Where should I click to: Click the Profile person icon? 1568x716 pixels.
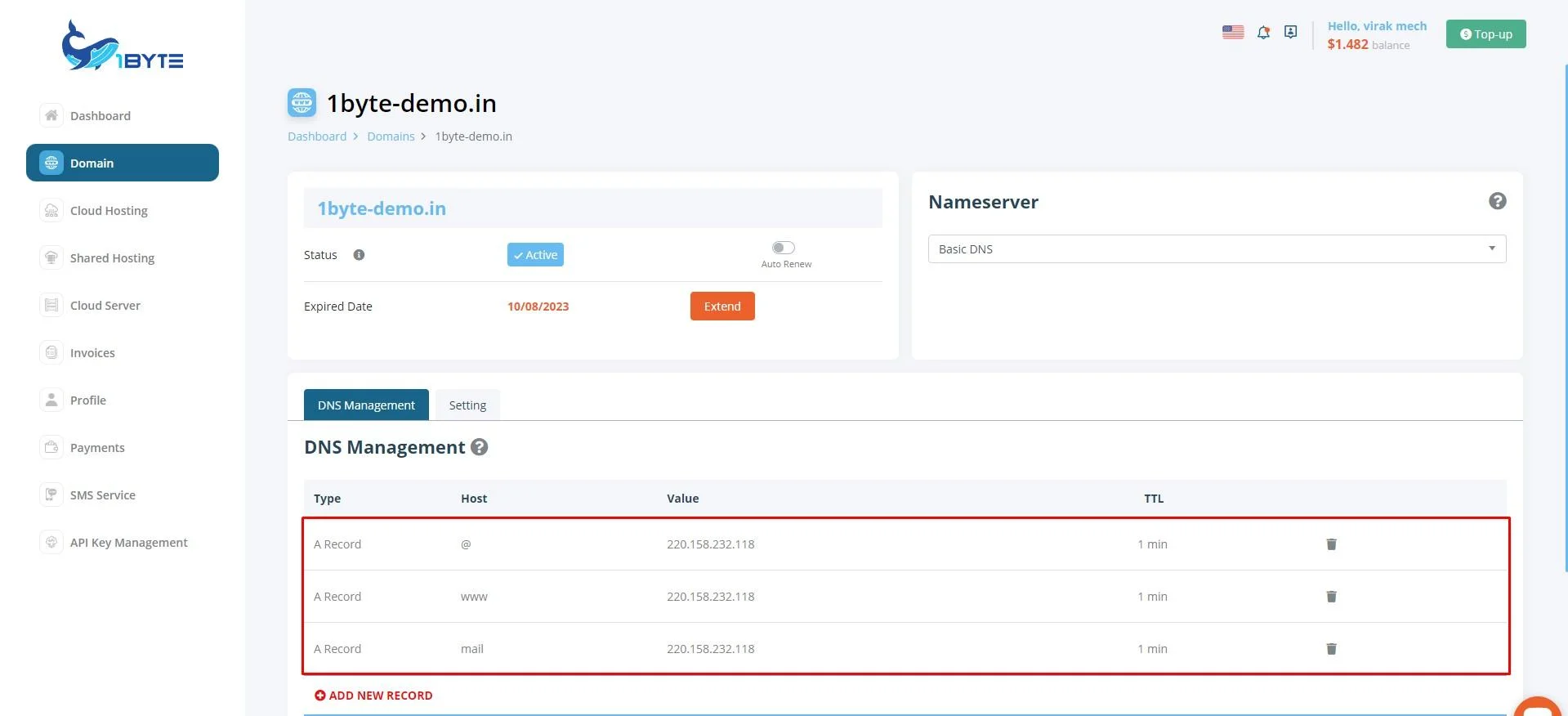click(51, 400)
